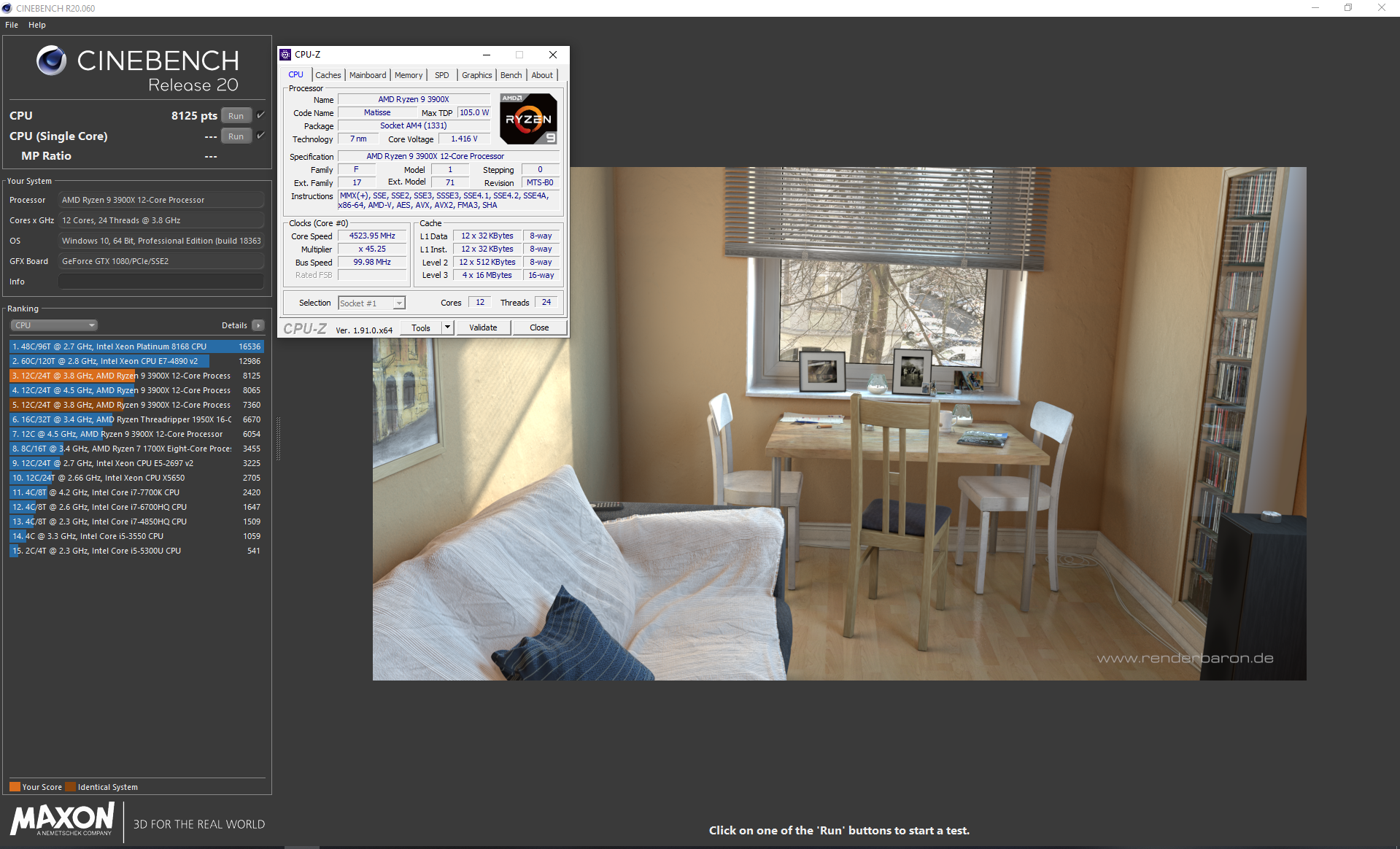This screenshot has width=1400, height=849.
Task: Click the Processor field in Your System
Action: [x=161, y=200]
